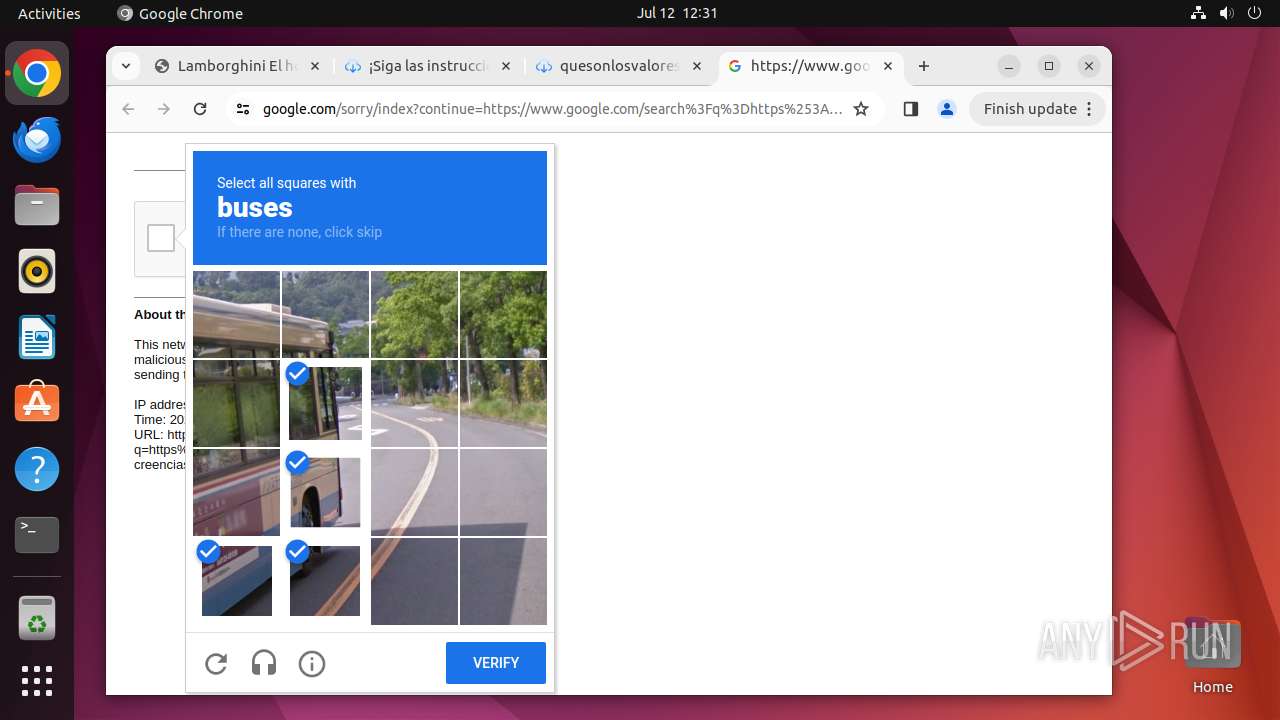Launch the Terminal from the dock

[37, 535]
